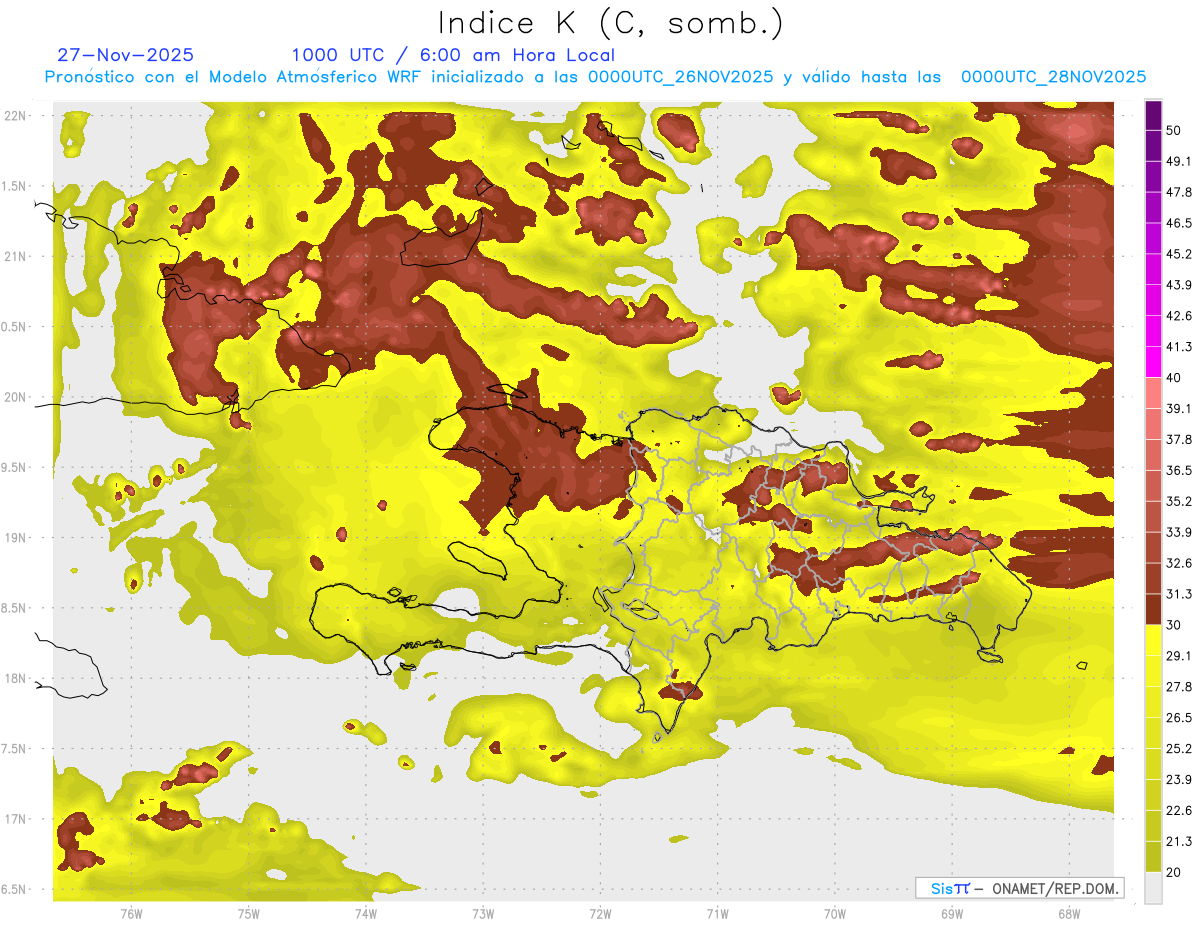
Task: Click the color scale value "41.3"
Action: tap(1179, 347)
